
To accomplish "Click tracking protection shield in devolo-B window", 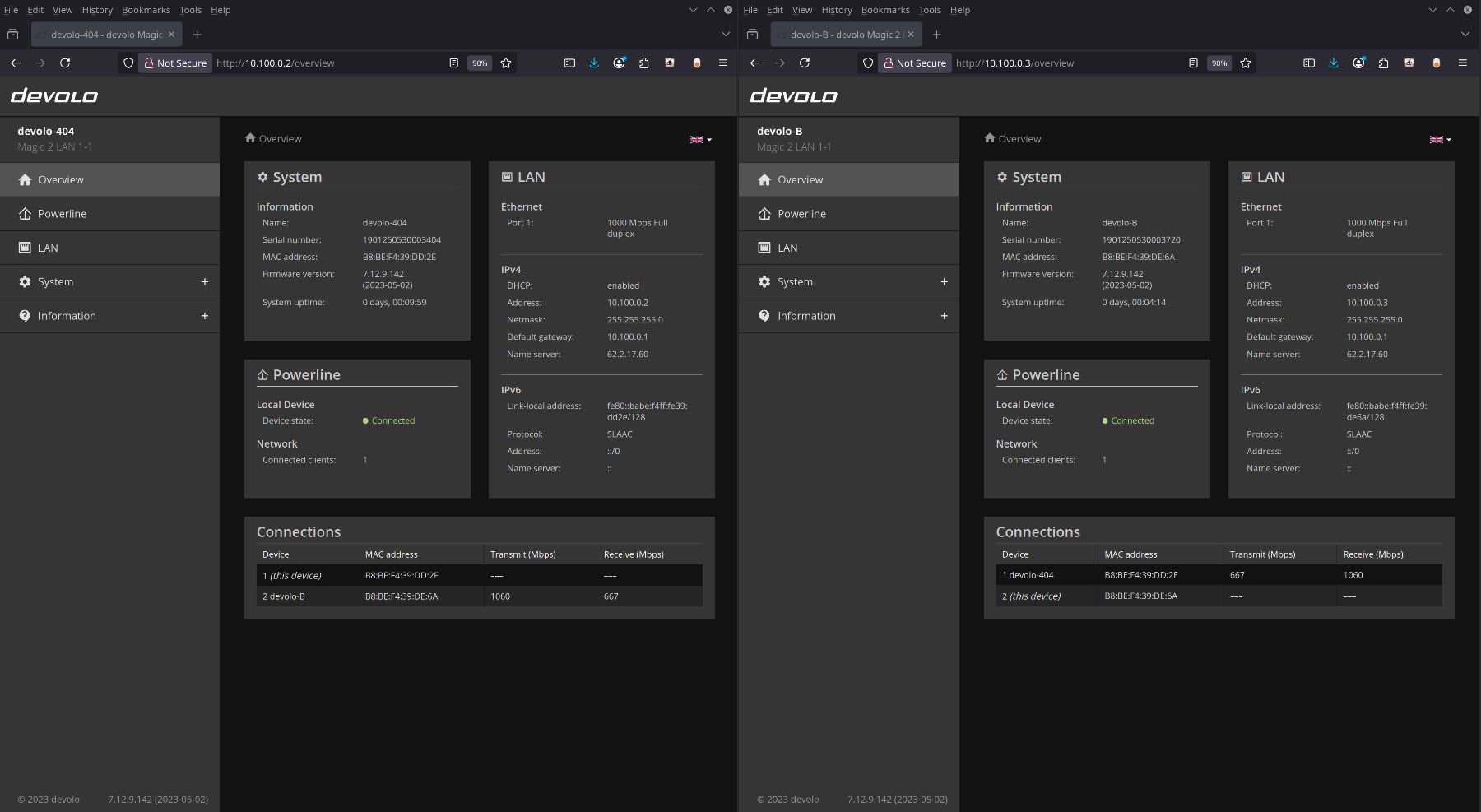I will pyautogui.click(x=868, y=63).
